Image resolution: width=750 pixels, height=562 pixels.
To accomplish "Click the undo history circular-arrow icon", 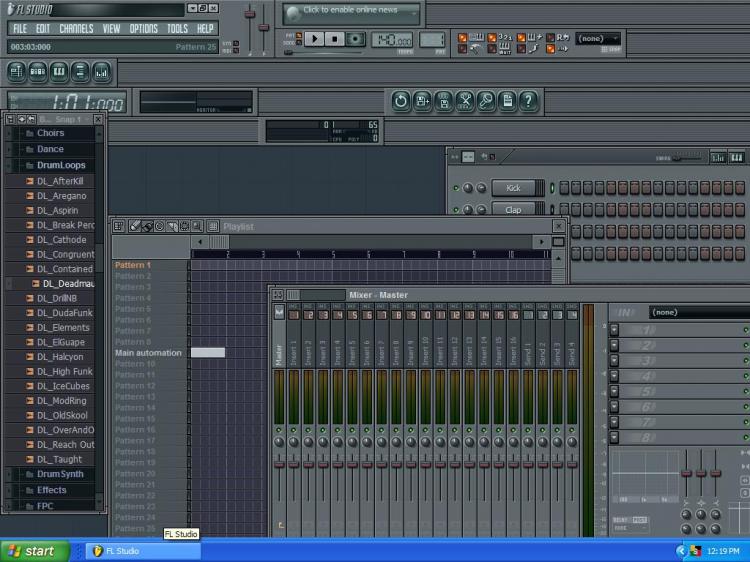I will (400, 100).
